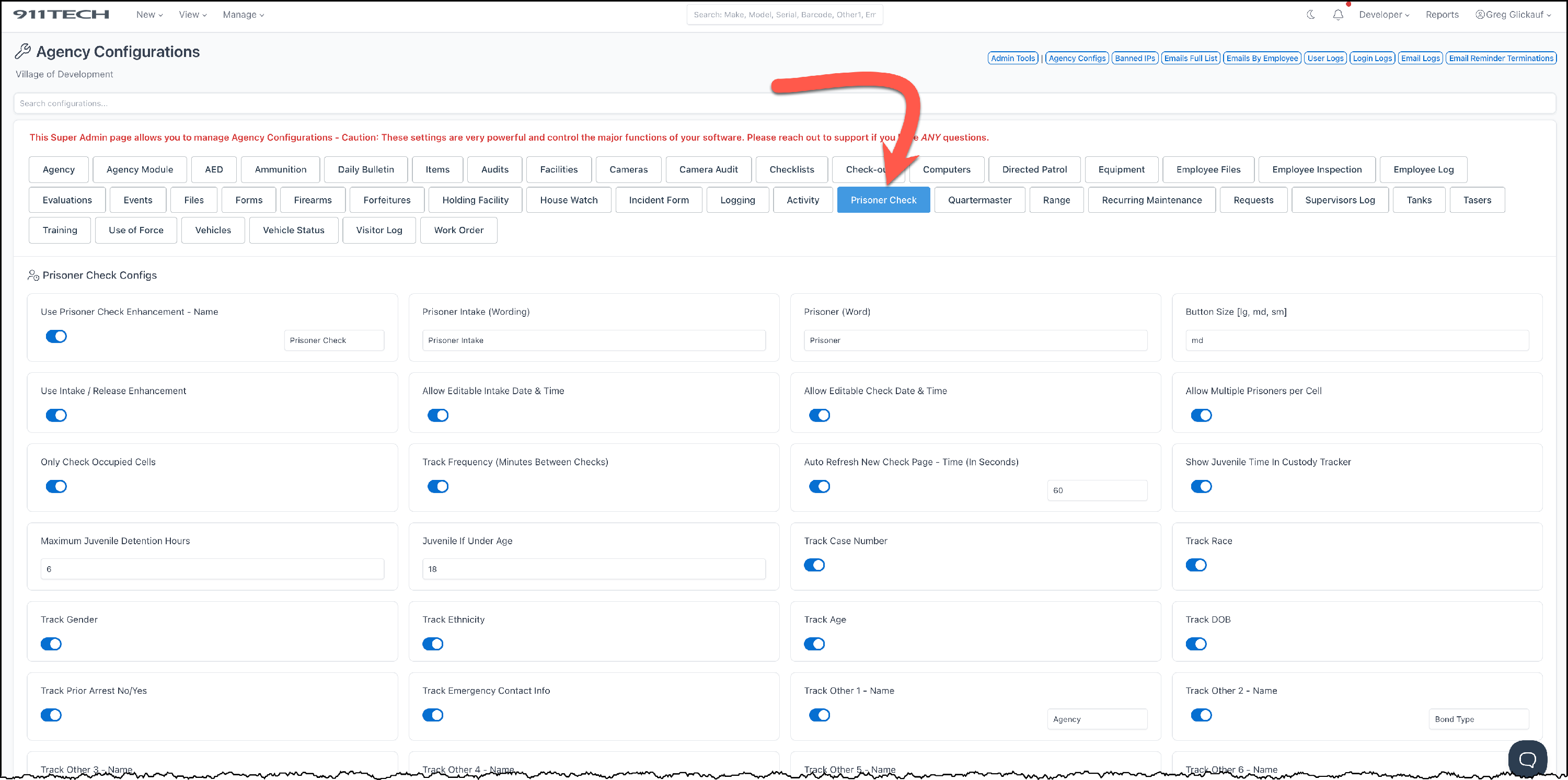Disable Track Emergency Contact Info toggle
Image resolution: width=1568 pixels, height=780 pixels.
pyautogui.click(x=432, y=715)
